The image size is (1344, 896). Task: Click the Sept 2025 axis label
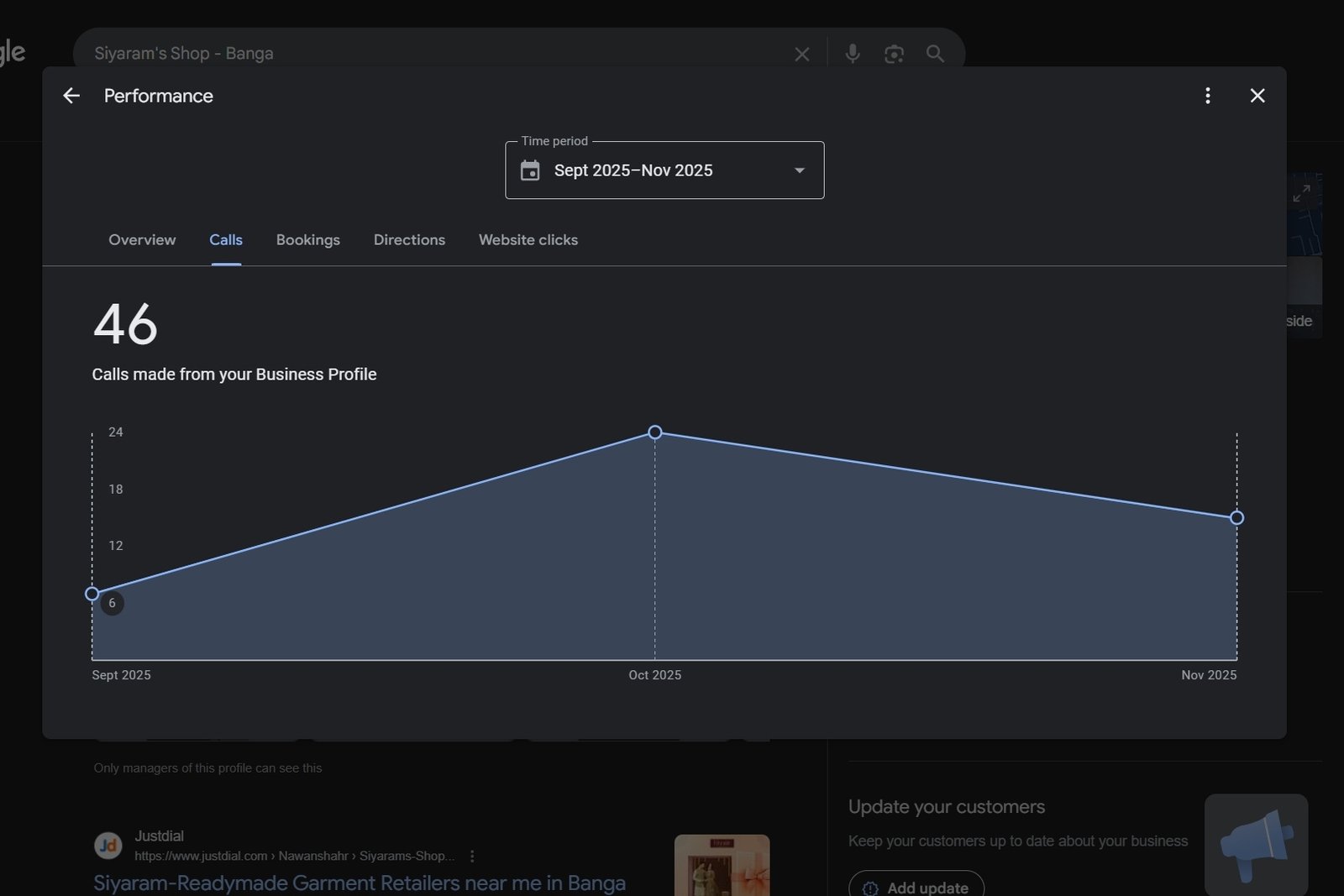click(x=122, y=675)
